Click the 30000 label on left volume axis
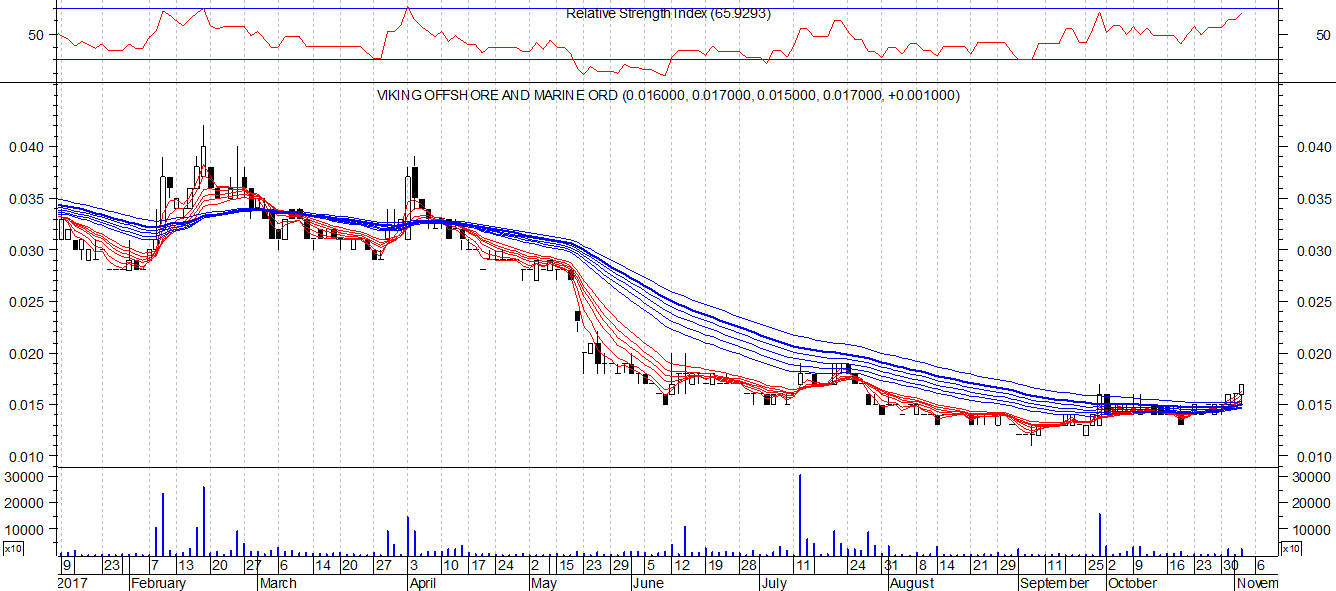1336x591 pixels. pos(29,477)
